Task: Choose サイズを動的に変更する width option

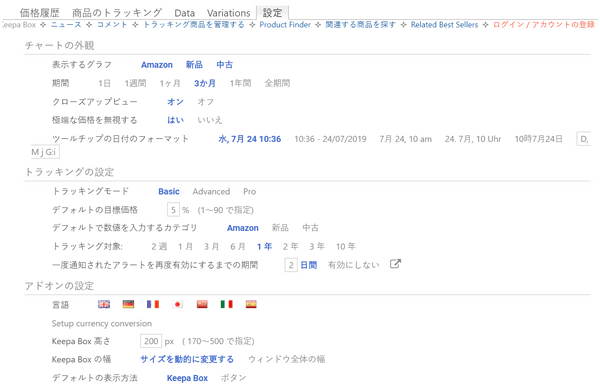Action: click(x=187, y=359)
